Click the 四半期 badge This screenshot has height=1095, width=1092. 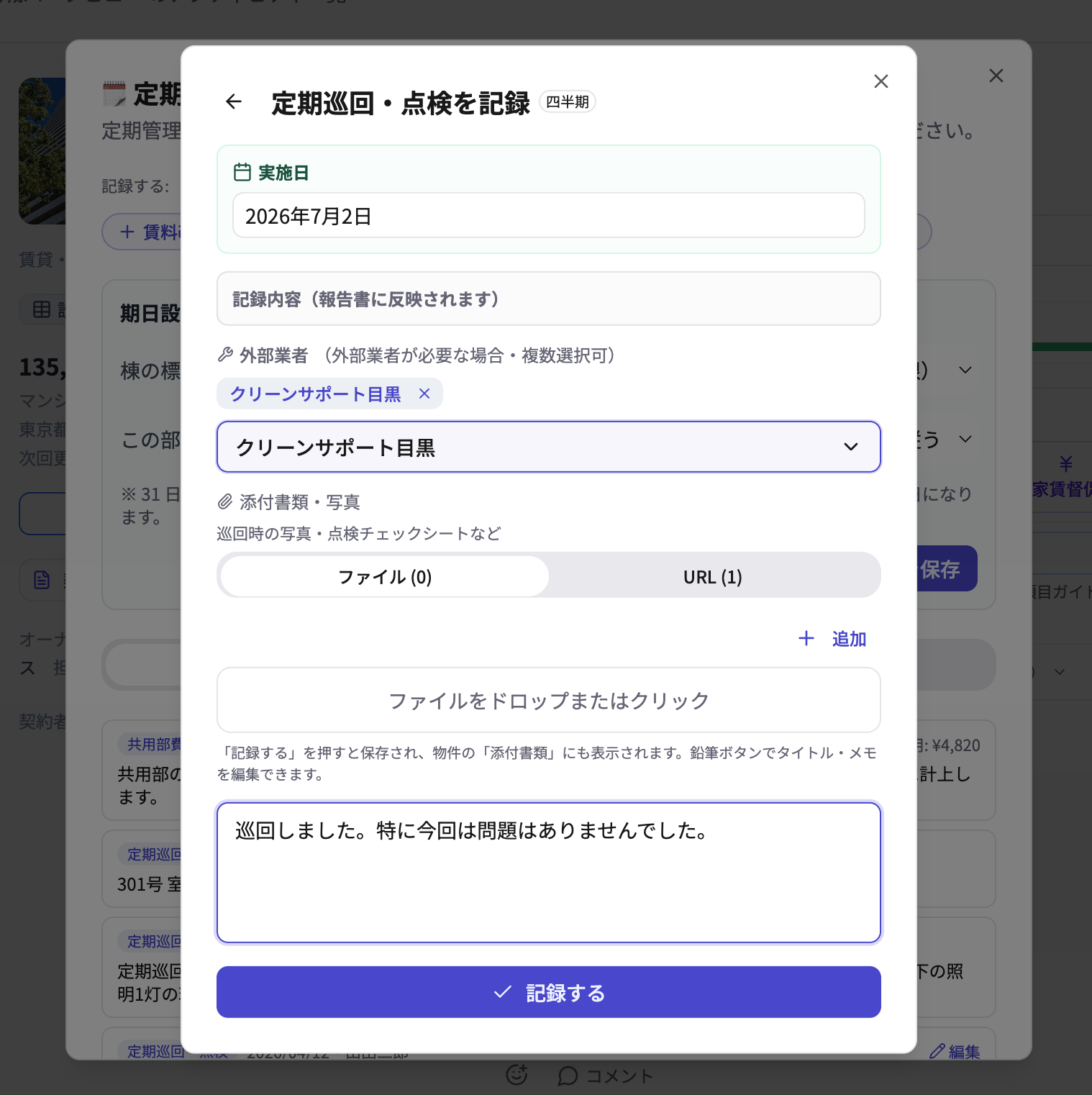point(568,101)
